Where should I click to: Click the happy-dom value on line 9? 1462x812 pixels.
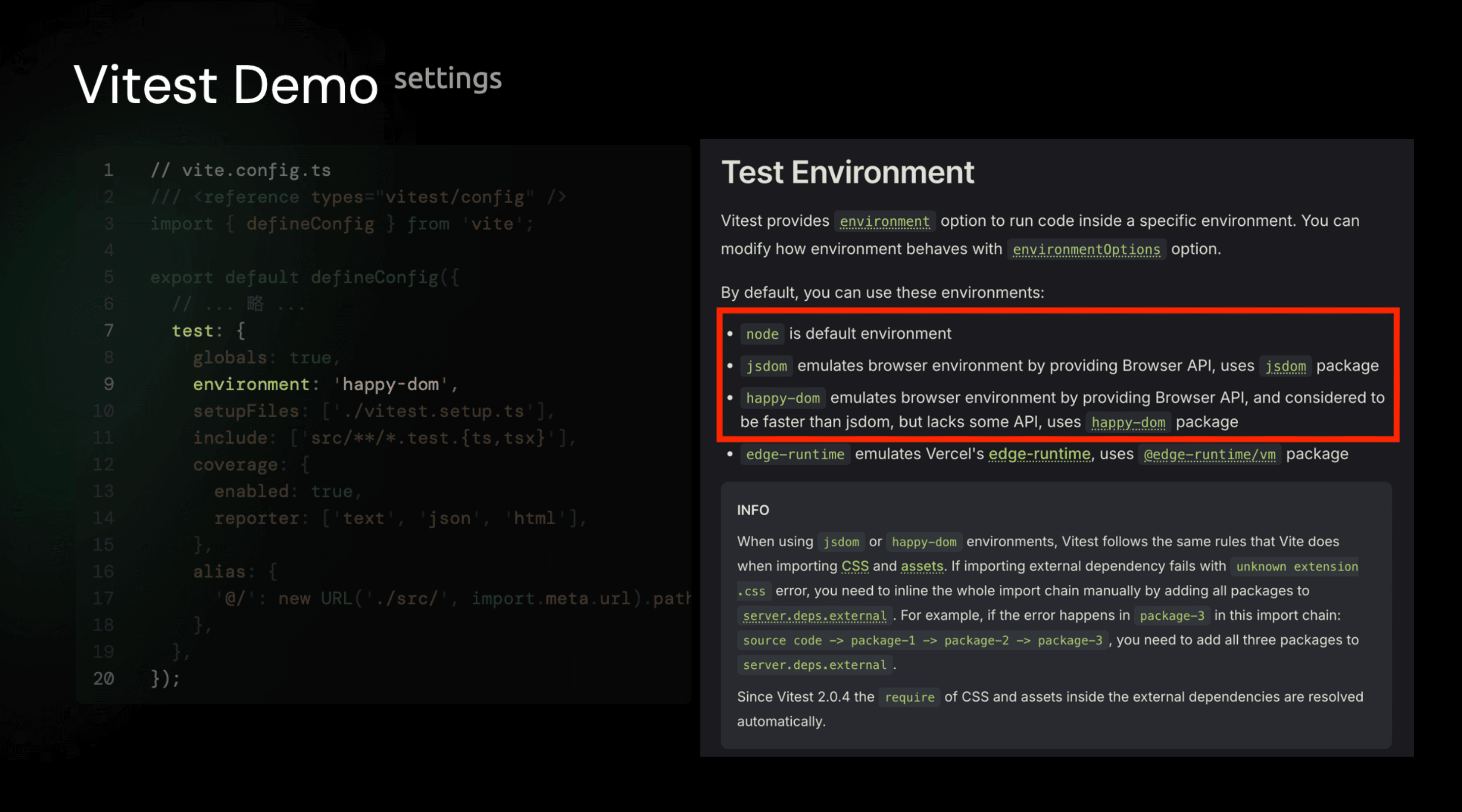click(391, 384)
